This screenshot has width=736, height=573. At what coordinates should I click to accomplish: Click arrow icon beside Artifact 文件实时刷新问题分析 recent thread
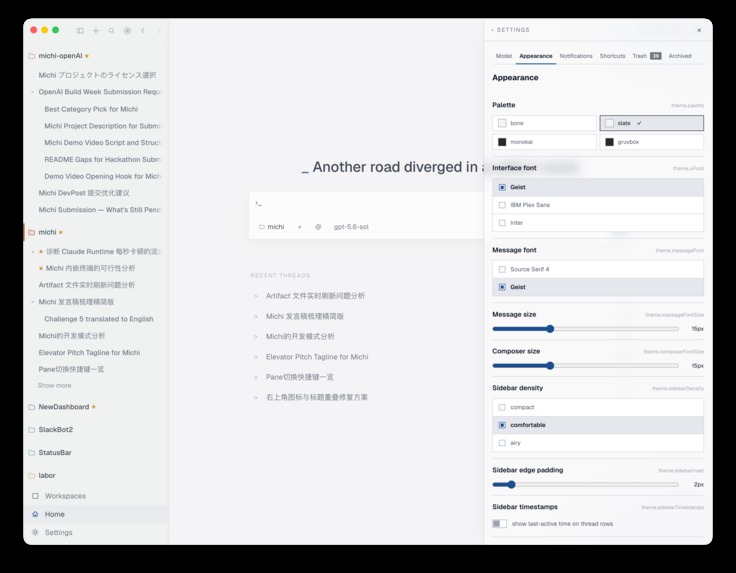pos(255,296)
